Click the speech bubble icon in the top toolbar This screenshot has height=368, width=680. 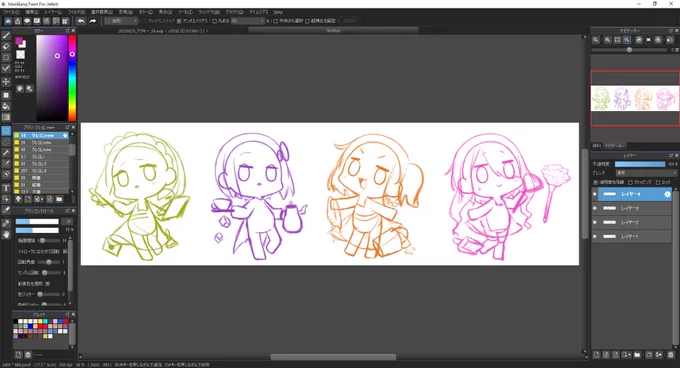coord(27,21)
